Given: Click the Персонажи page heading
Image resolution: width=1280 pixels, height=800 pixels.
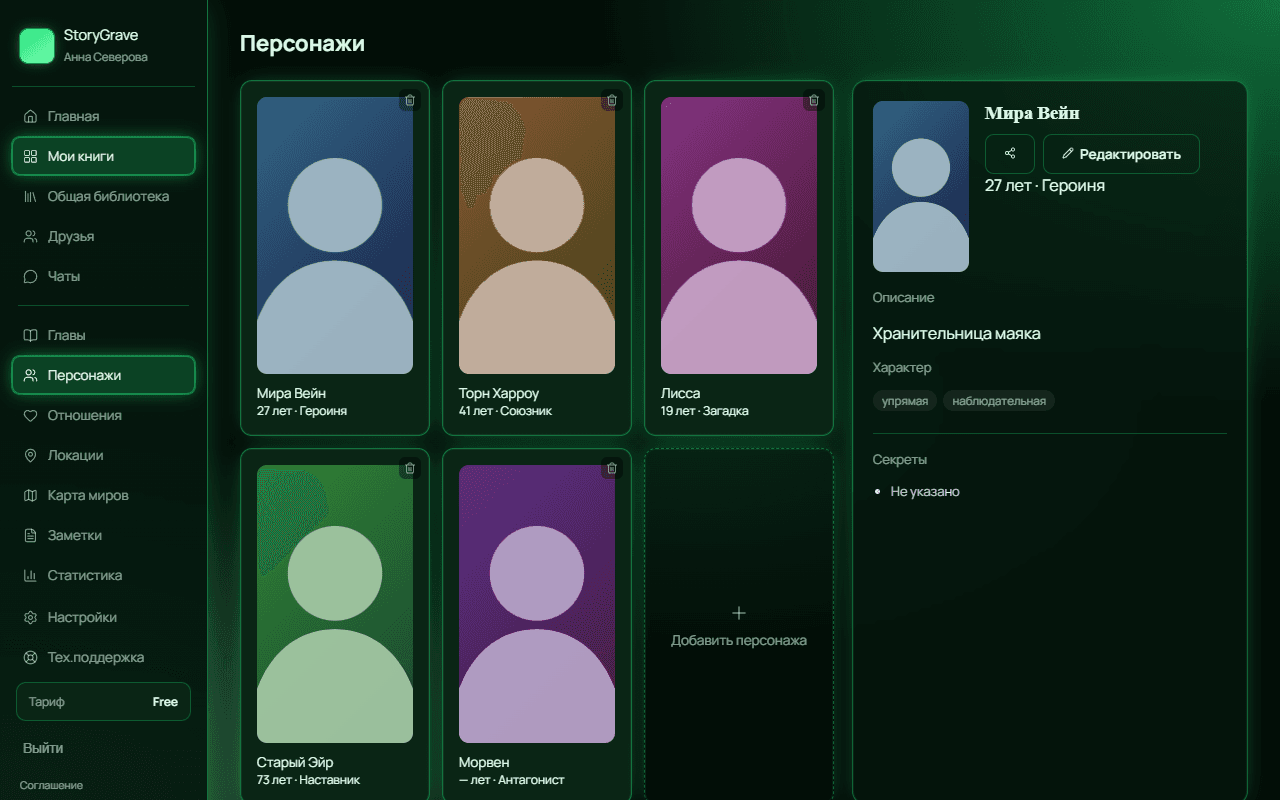Looking at the screenshot, I should coord(303,44).
